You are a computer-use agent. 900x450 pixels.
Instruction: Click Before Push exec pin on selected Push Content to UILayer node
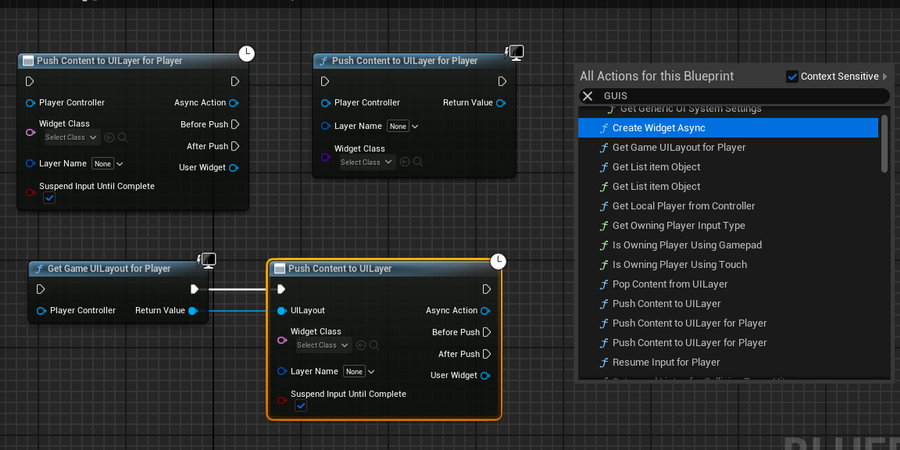click(x=487, y=332)
